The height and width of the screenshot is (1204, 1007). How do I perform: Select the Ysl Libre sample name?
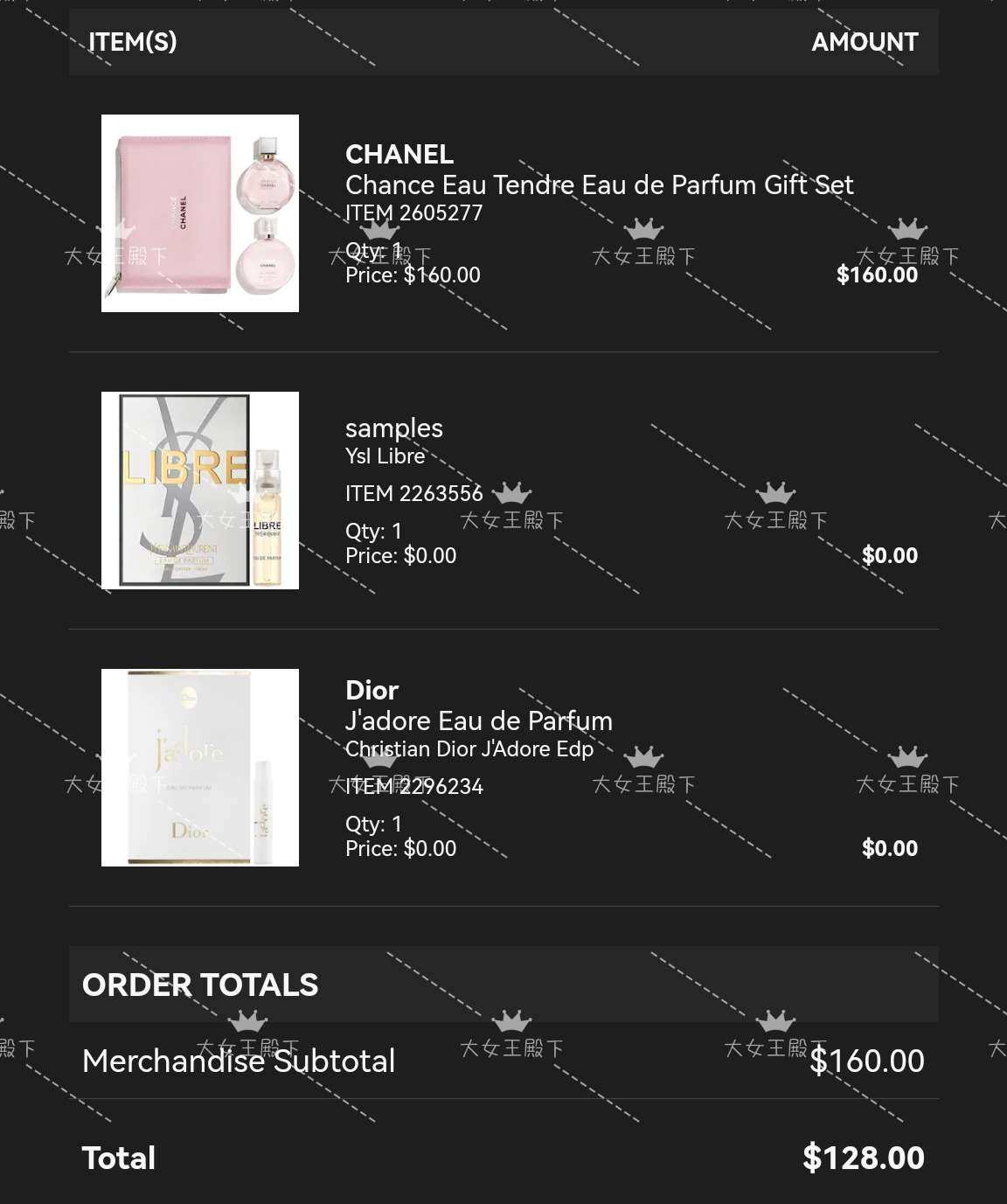click(385, 456)
